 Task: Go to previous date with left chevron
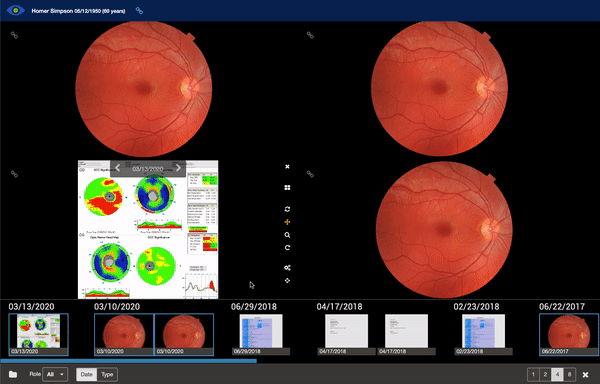point(118,168)
